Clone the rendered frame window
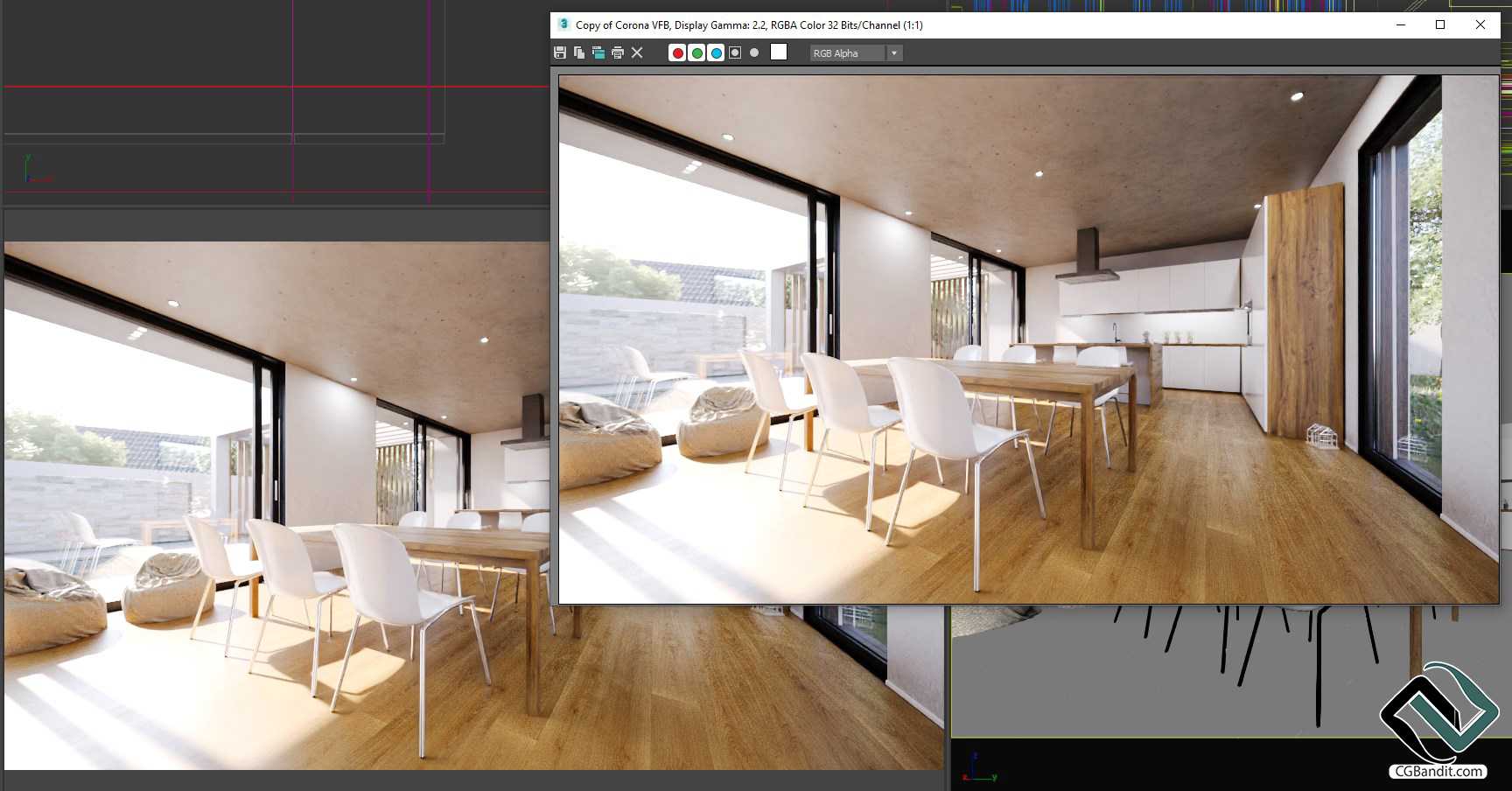Image resolution: width=1512 pixels, height=791 pixels. click(x=598, y=53)
